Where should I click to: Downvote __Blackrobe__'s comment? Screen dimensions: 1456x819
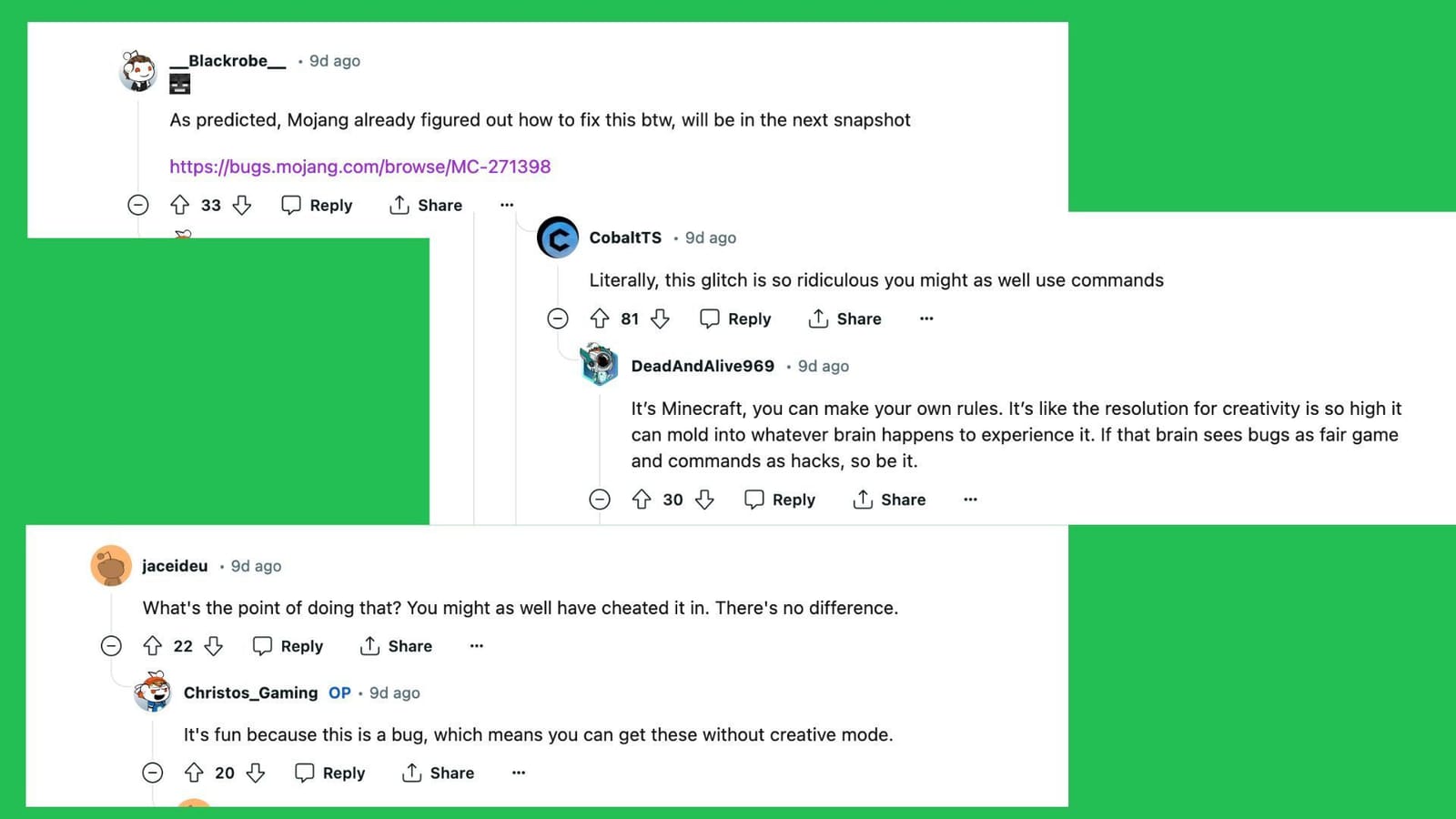[242, 206]
